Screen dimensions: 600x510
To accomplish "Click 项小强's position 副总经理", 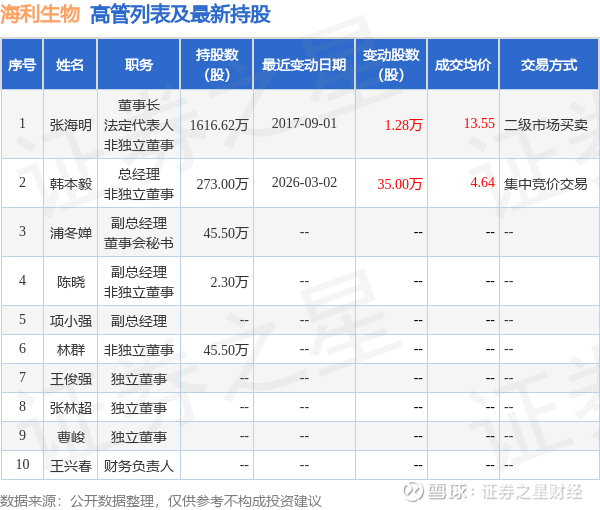I will coord(139,320).
